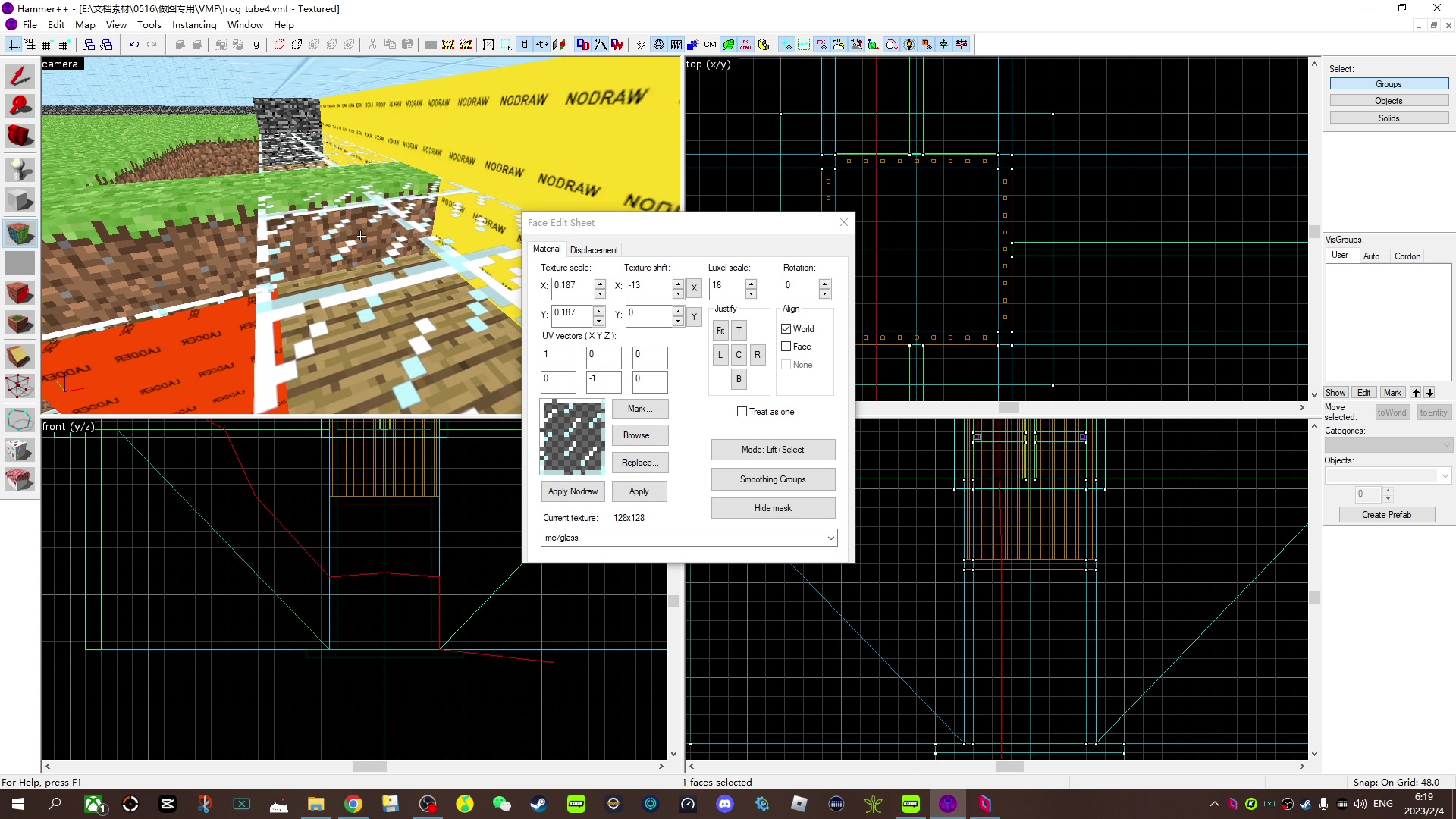
Task: Open Steam from the taskbar
Action: tap(539, 804)
